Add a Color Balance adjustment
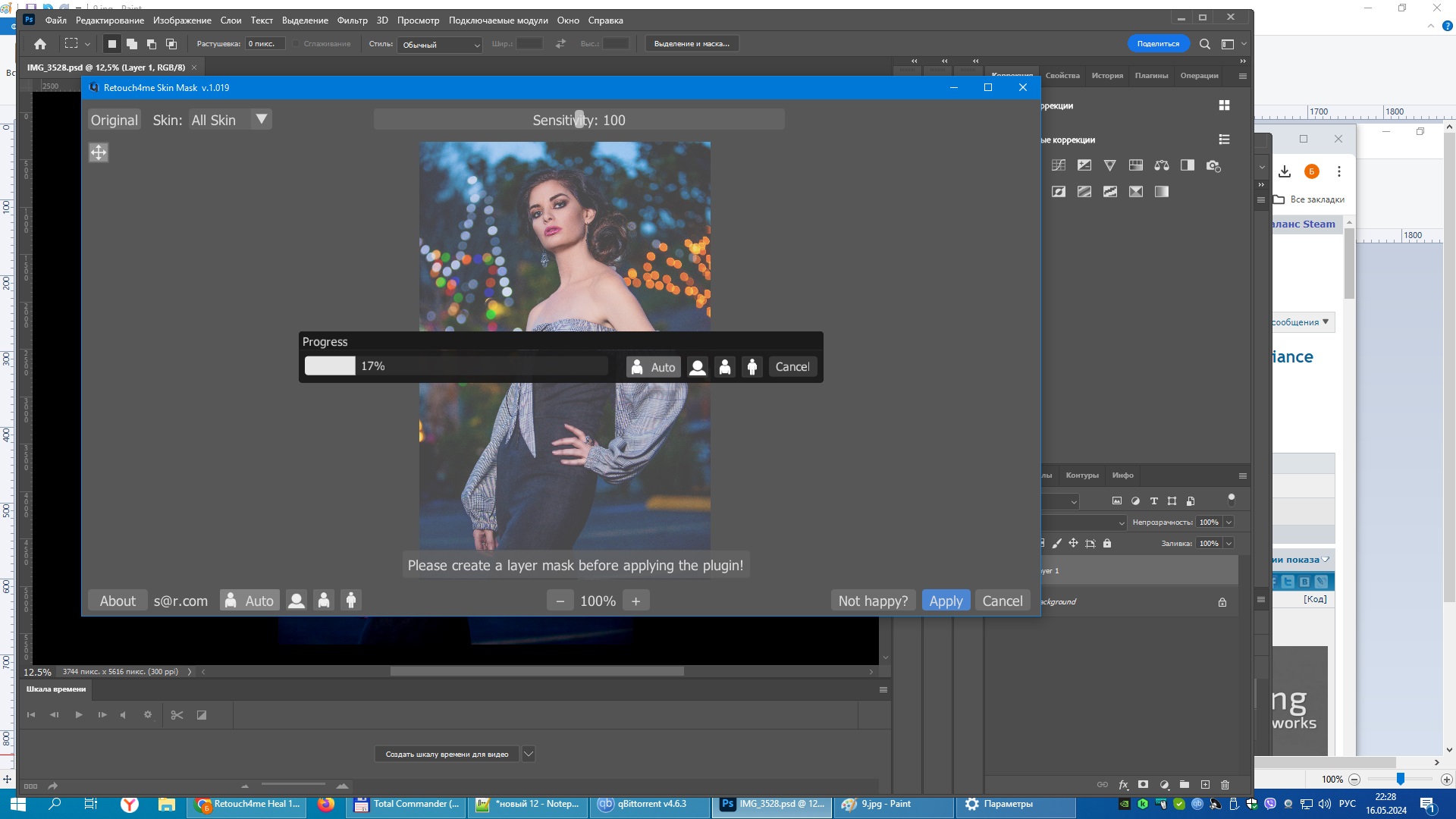This screenshot has height=819, width=1456. 1161,165
